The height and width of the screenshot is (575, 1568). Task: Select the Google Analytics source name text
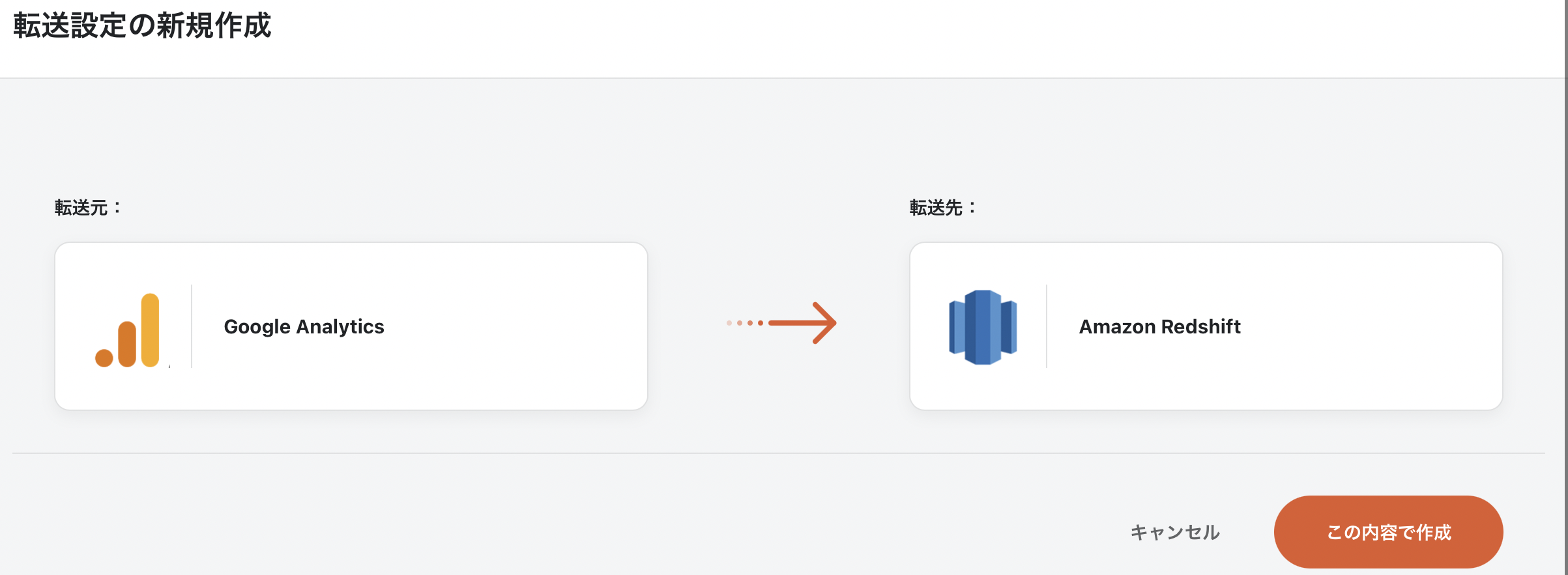tap(304, 327)
